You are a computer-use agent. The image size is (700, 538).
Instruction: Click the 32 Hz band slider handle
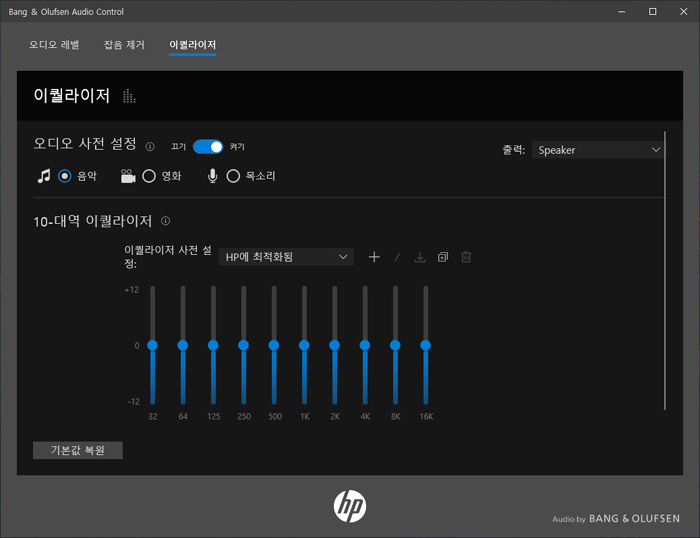[153, 345]
